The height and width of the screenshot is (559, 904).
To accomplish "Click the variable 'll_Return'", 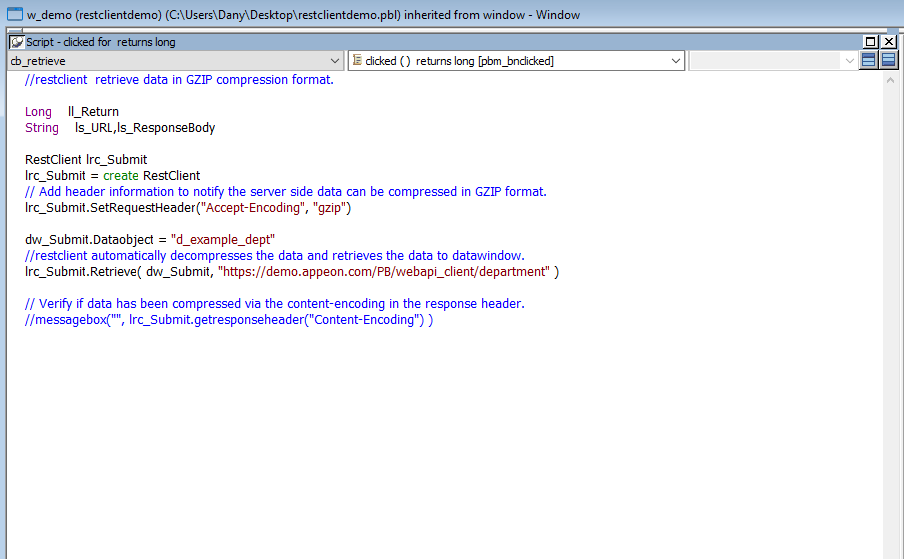I will coord(93,112).
